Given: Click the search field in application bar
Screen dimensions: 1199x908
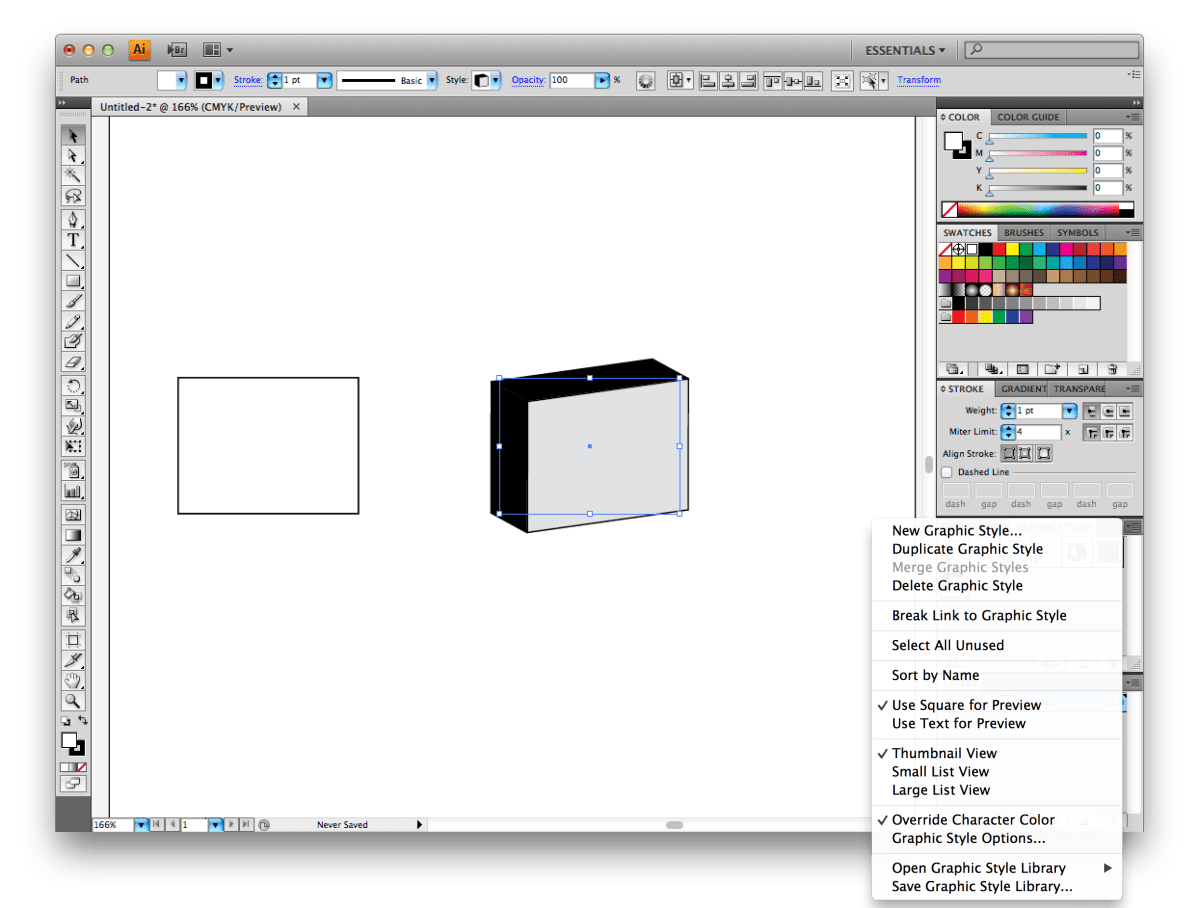Looking at the screenshot, I should pos(1051,50).
